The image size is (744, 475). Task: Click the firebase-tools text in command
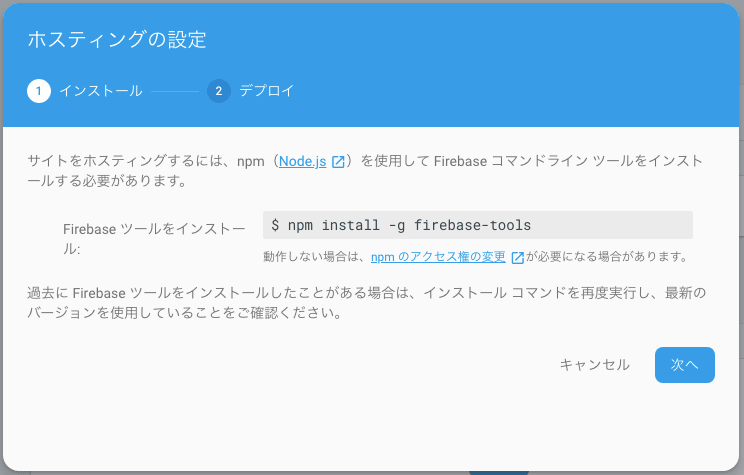pyautogui.click(x=472, y=225)
